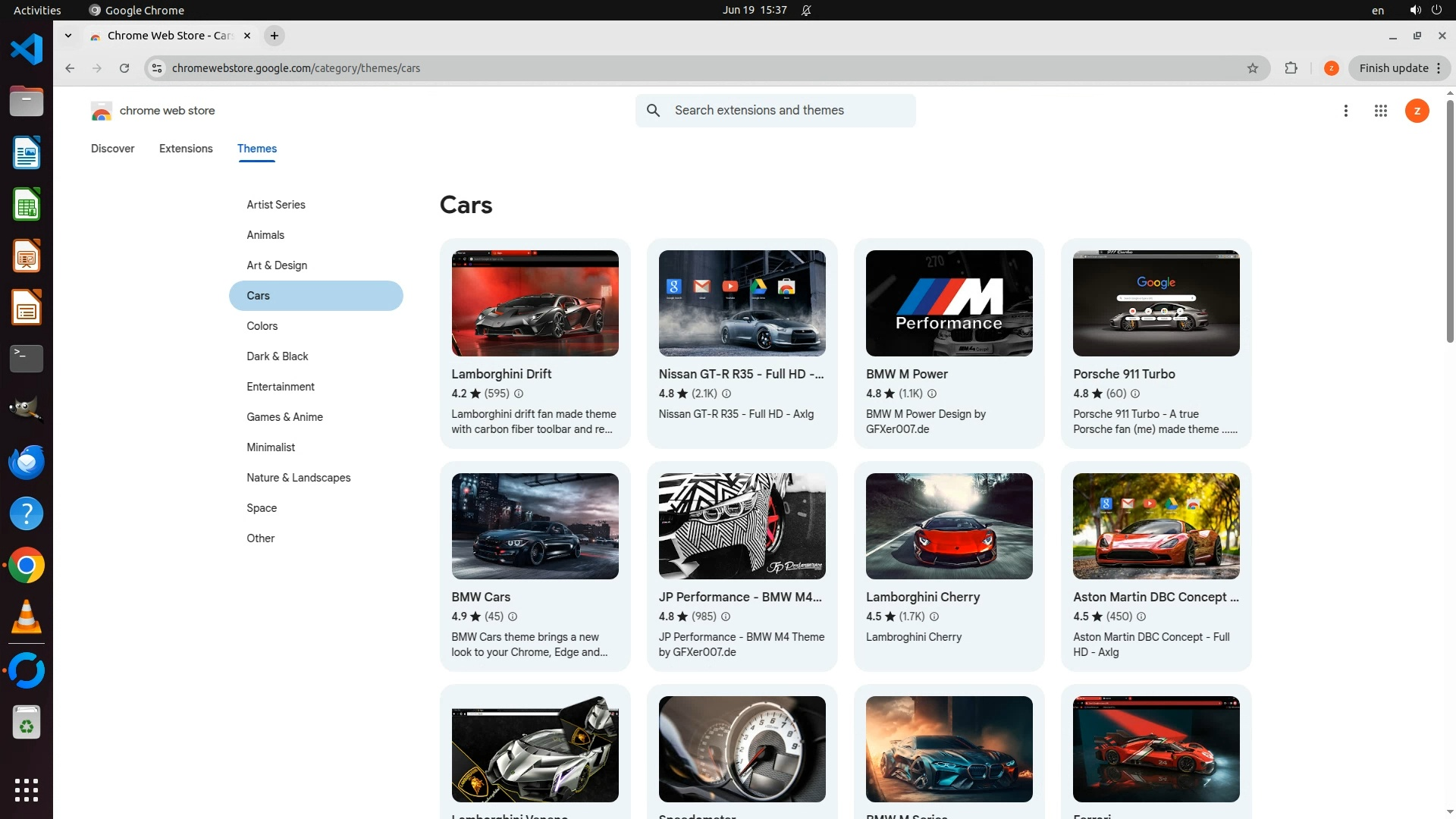Screen dimensions: 1456x819
Task: Bookmark this page with the star icon
Action: 1252,68
